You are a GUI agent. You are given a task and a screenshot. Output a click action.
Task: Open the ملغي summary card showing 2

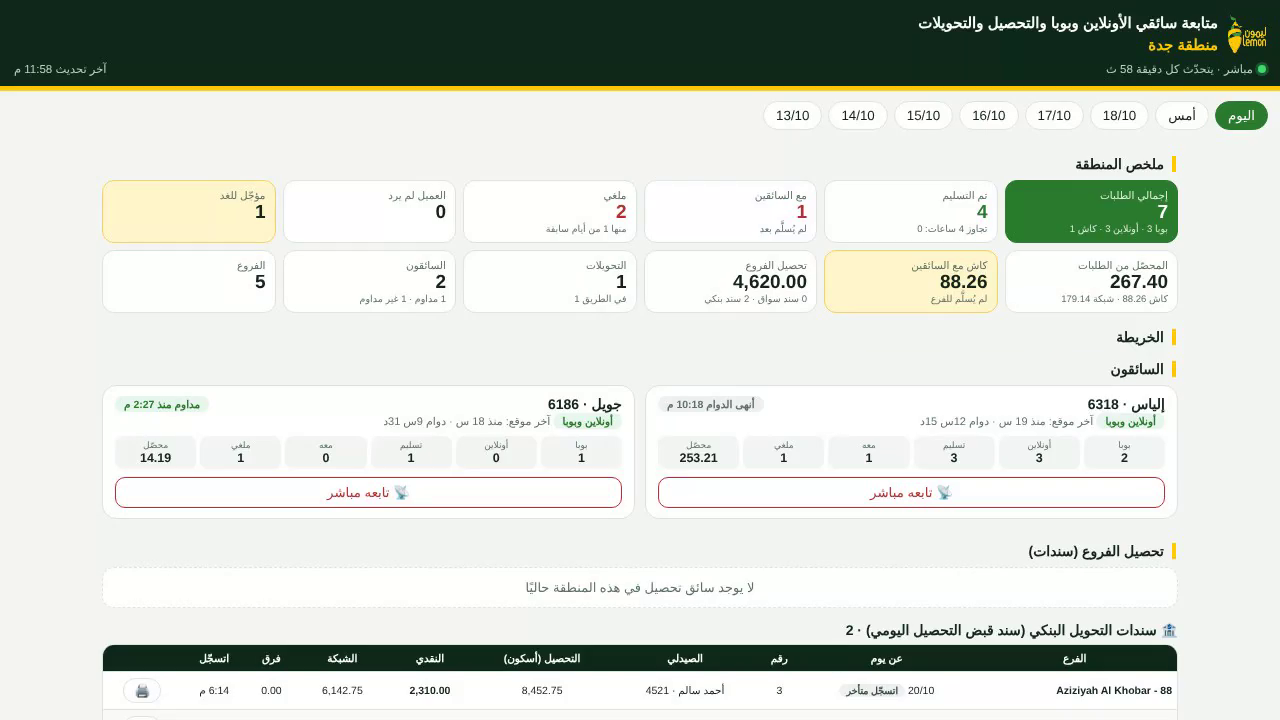[550, 211]
